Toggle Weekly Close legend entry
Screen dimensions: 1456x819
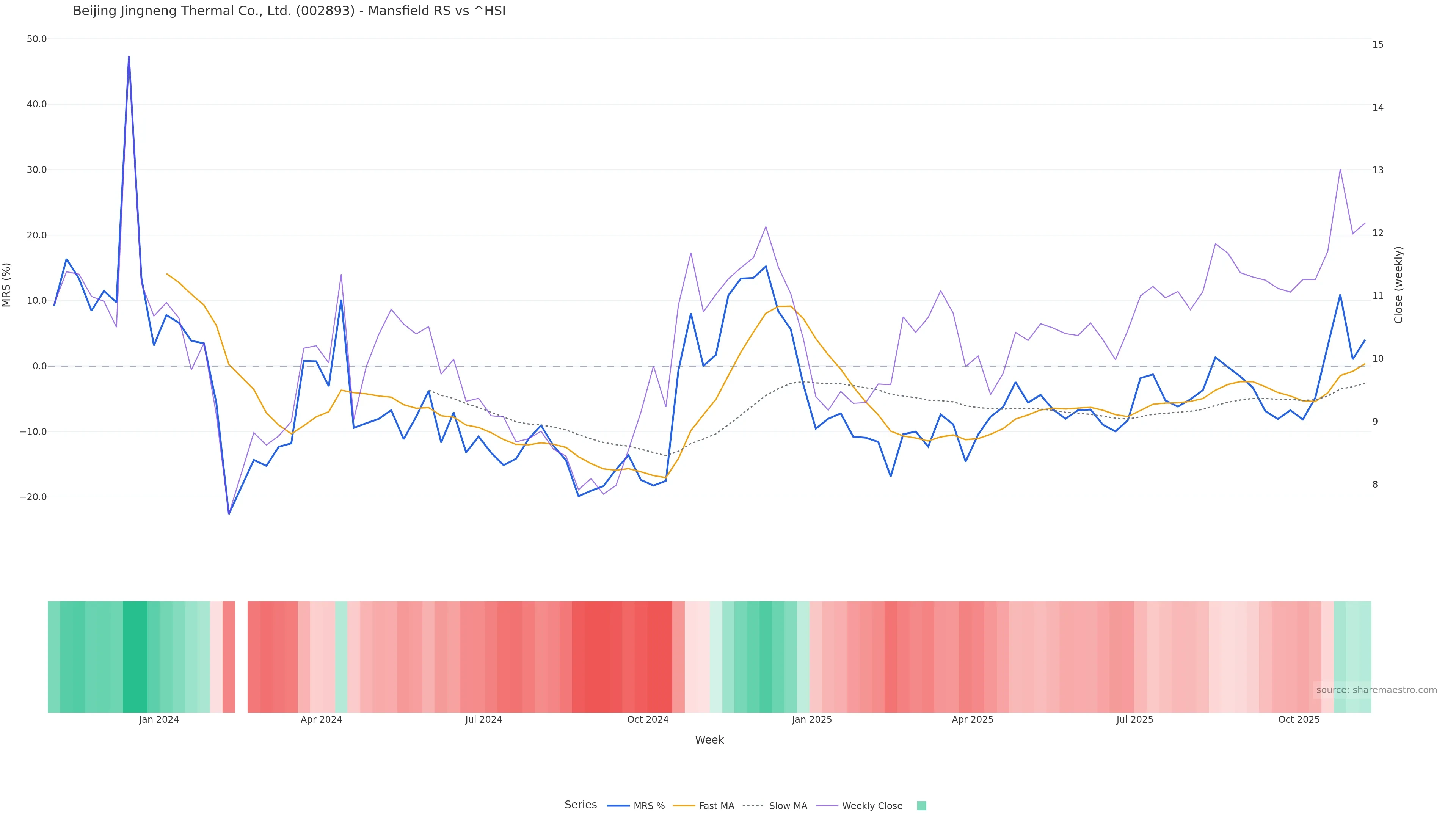tap(872, 806)
